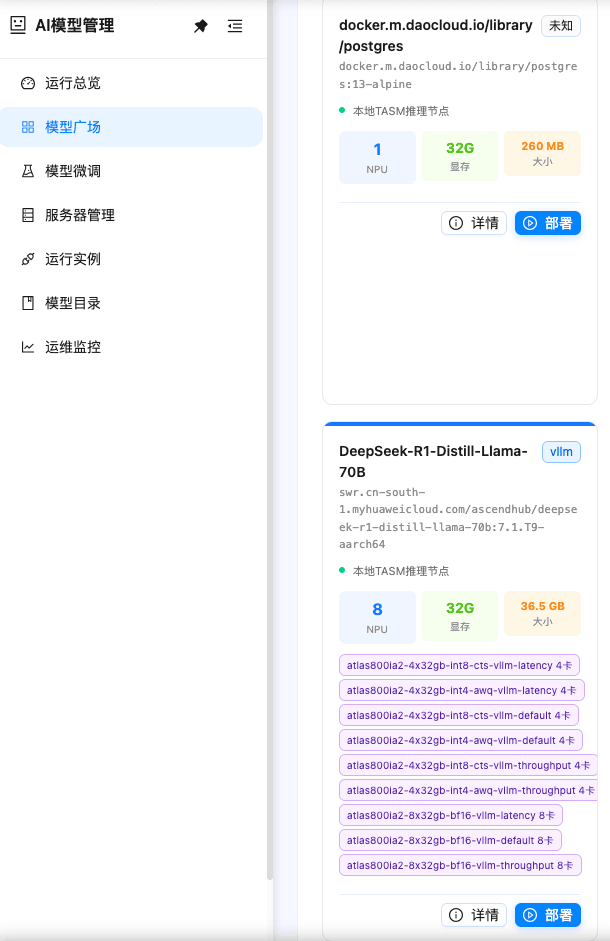The width and height of the screenshot is (610, 941).
Task: Click the 服务器管理 server icon
Action: pyautogui.click(x=28, y=215)
